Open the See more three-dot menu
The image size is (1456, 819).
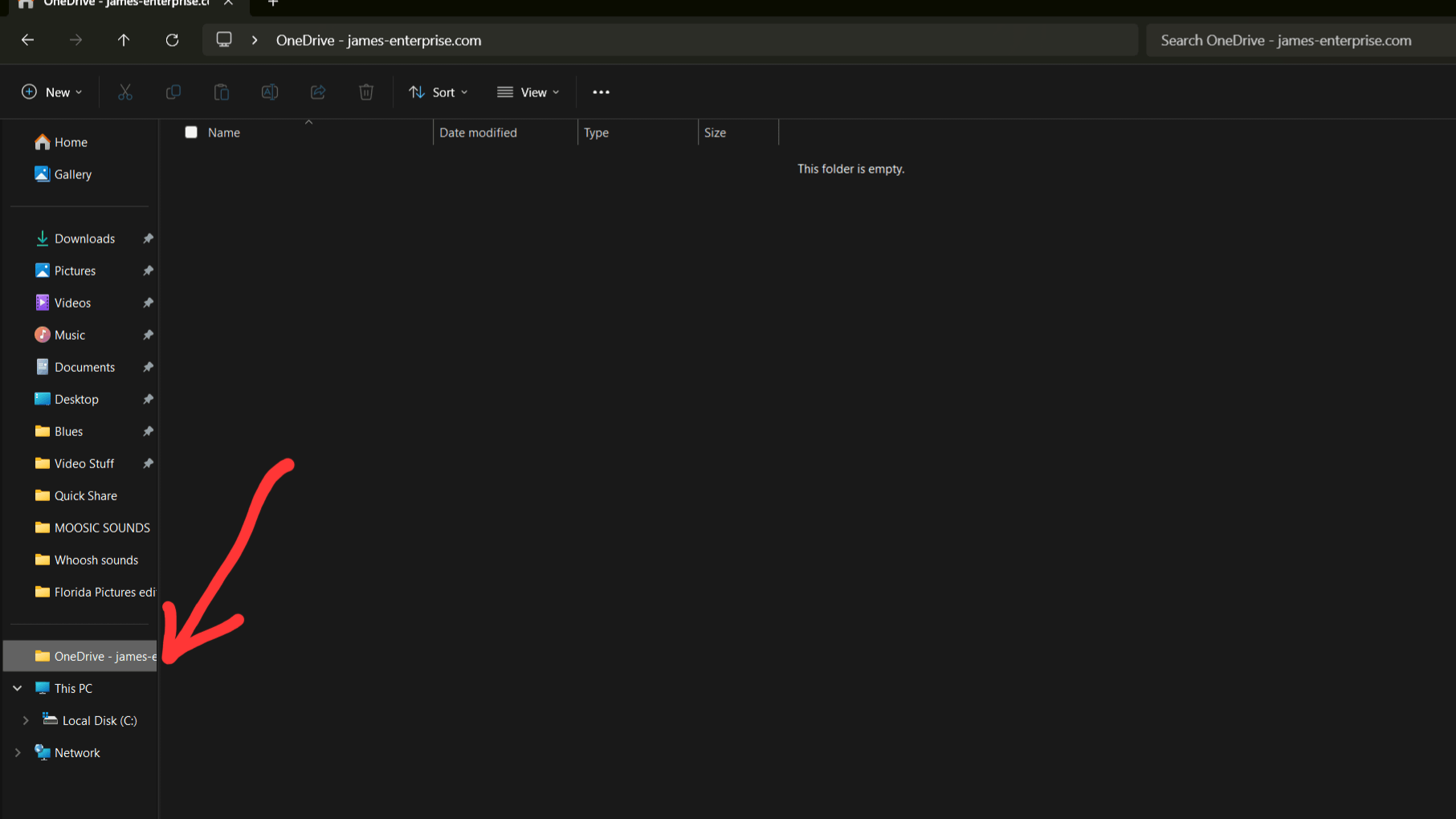click(x=601, y=92)
